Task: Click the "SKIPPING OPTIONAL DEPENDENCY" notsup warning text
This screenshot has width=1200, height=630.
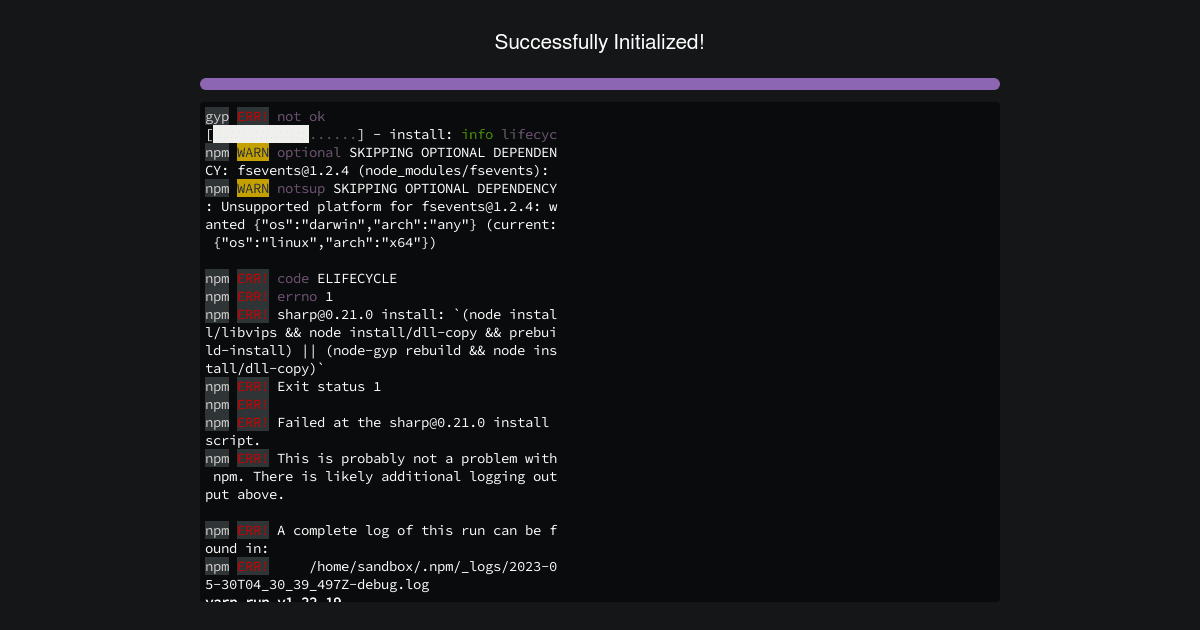Action: point(445,188)
